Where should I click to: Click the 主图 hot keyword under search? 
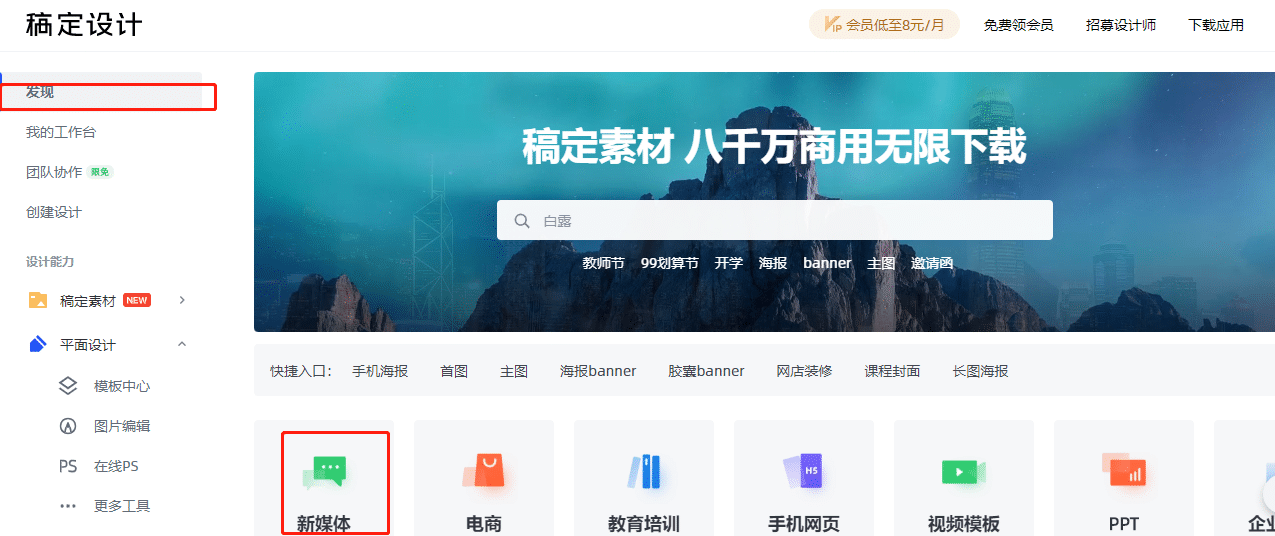pyautogui.click(x=881, y=263)
